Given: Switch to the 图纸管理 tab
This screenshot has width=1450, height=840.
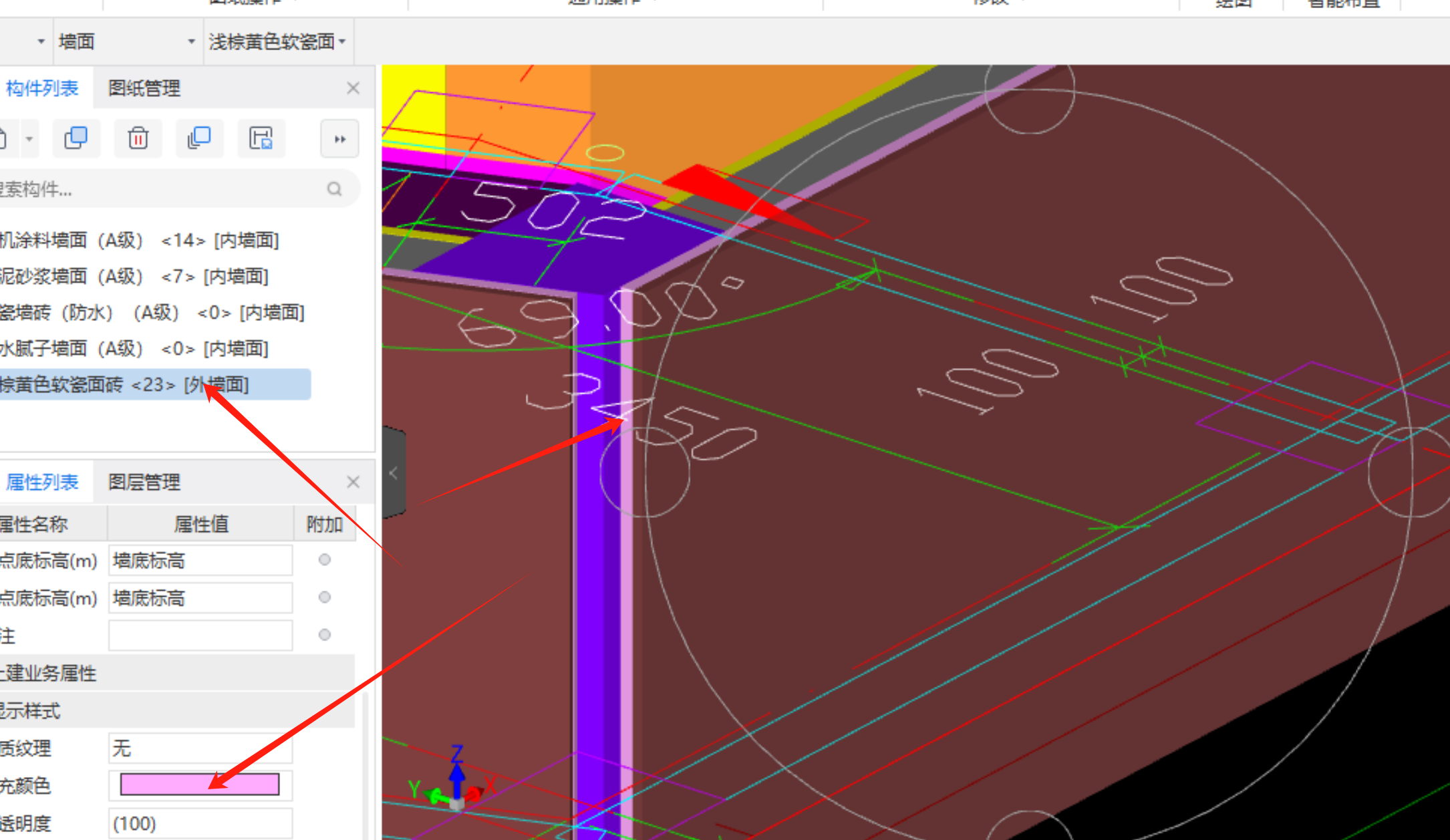Looking at the screenshot, I should (144, 88).
